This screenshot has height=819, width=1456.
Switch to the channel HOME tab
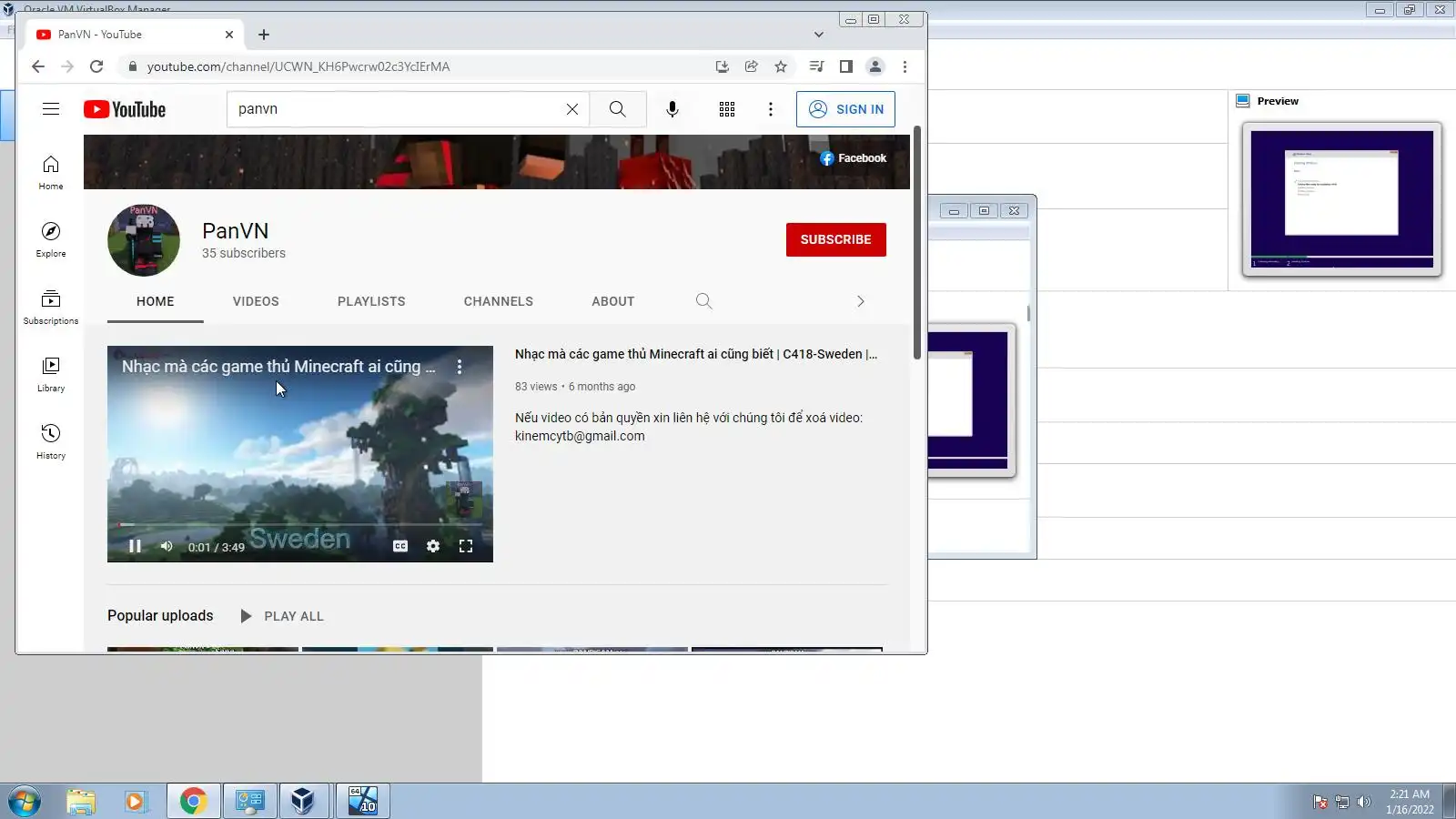(156, 301)
